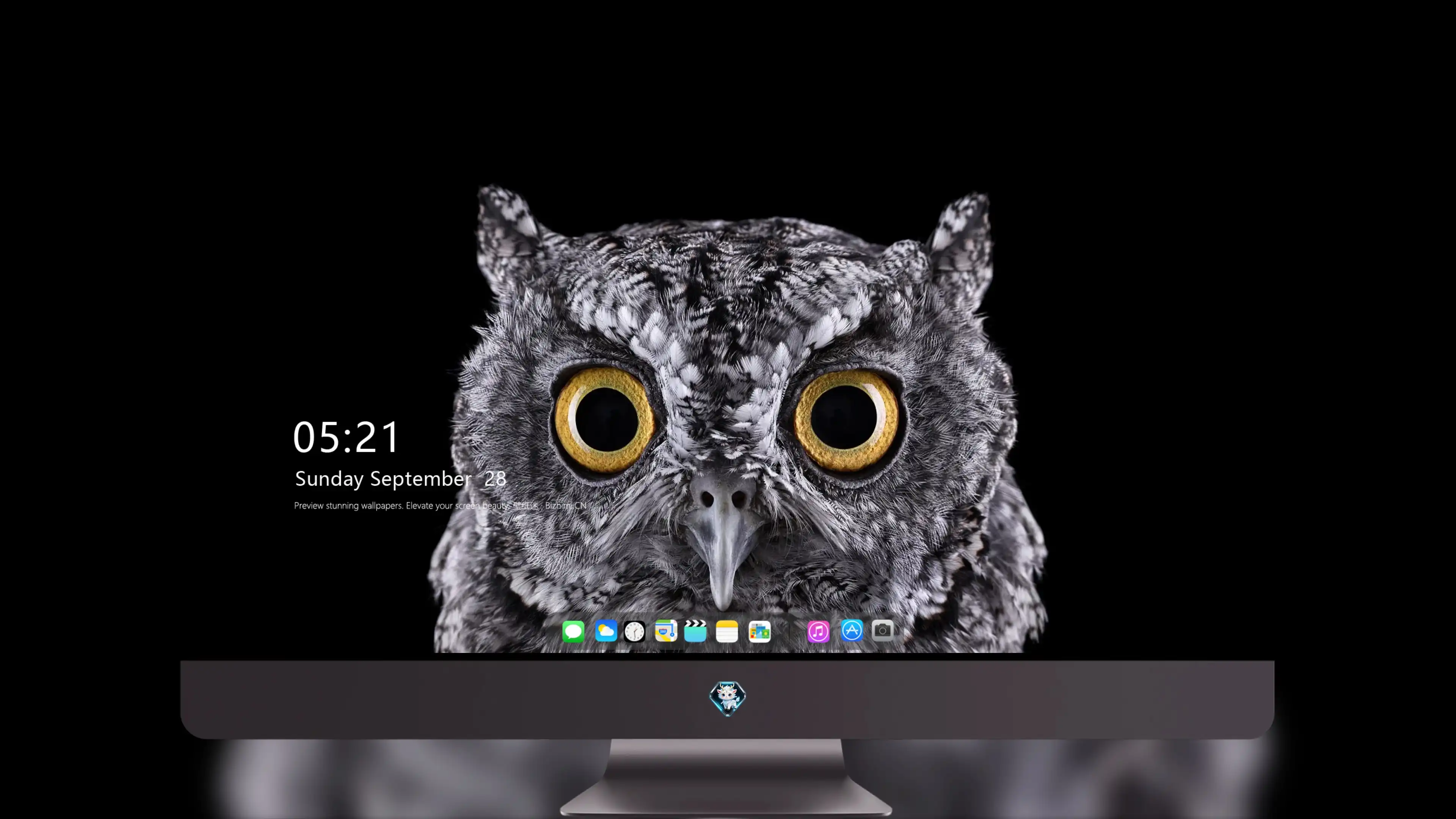
Task: Open the blue App Store icon
Action: pyautogui.click(x=851, y=631)
